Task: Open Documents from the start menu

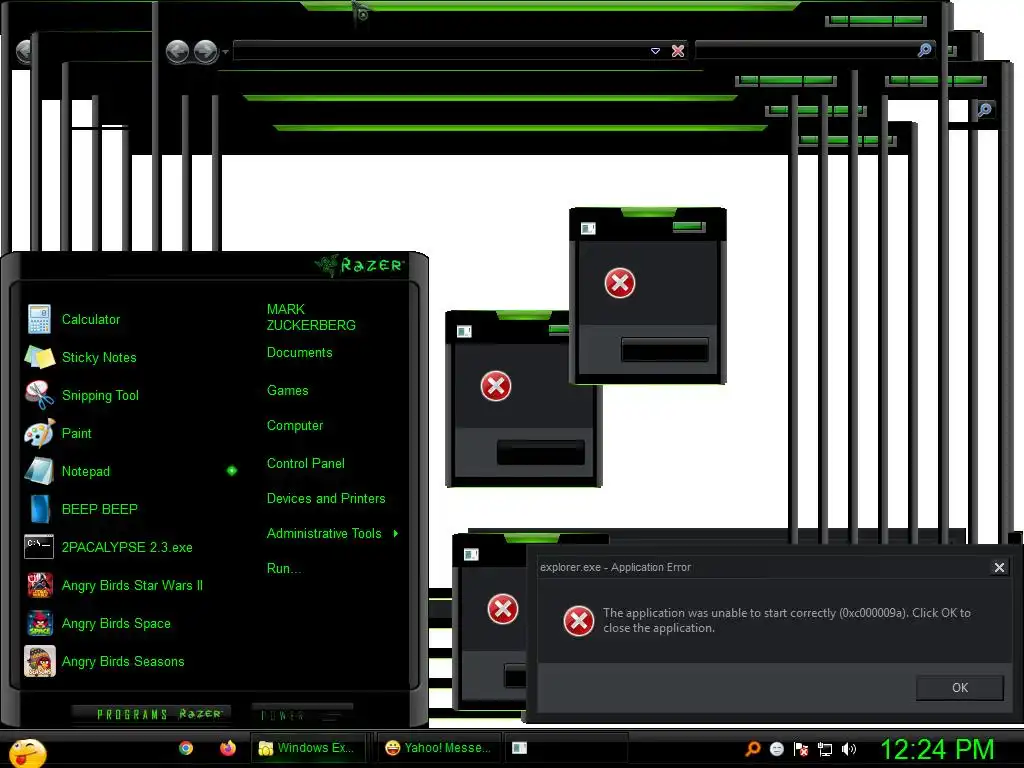Action: click(300, 353)
